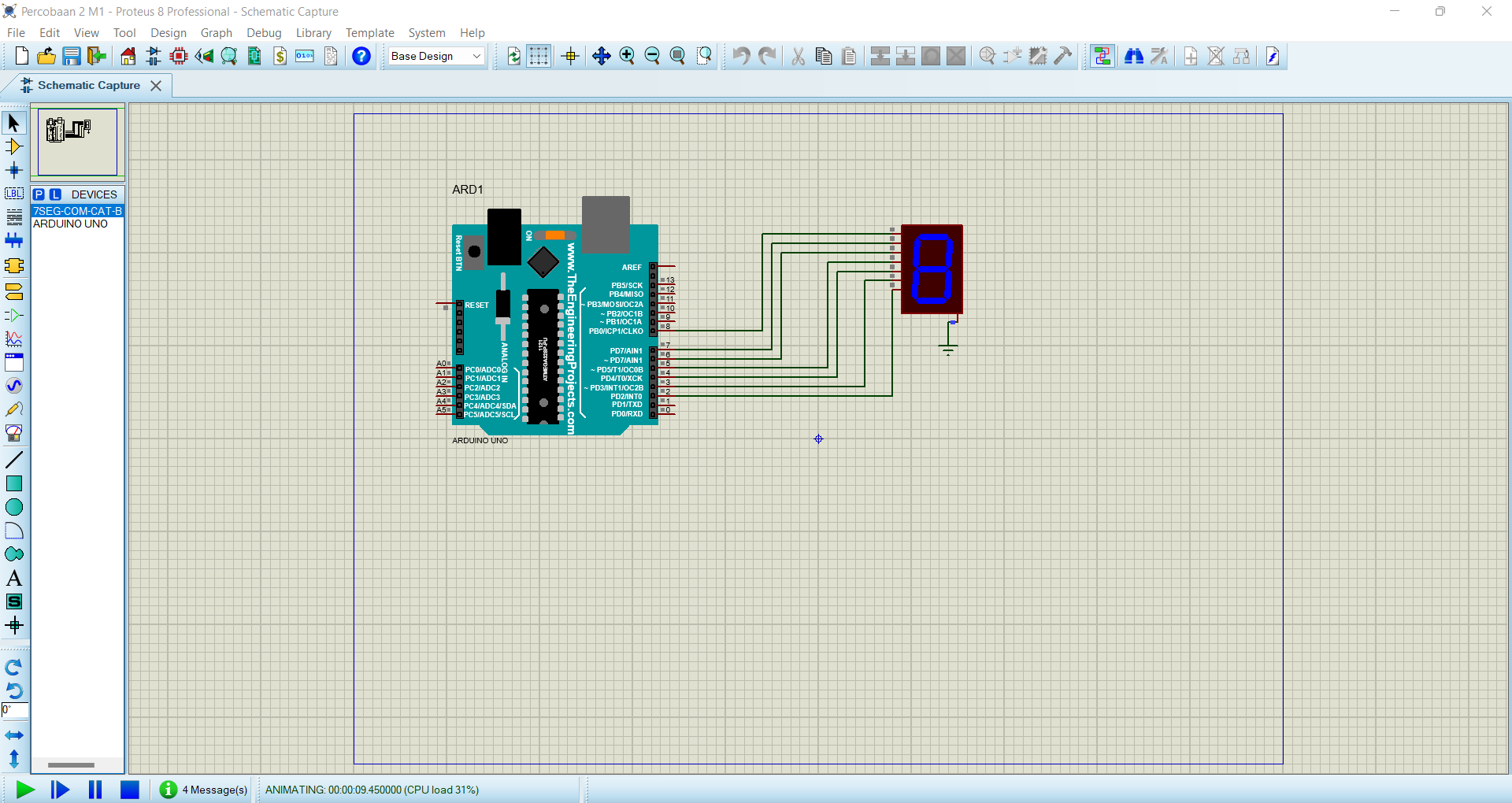Screen dimensions: 1512x803
Task: Click the devices panel horizontal scrollbar
Action: click(71, 765)
